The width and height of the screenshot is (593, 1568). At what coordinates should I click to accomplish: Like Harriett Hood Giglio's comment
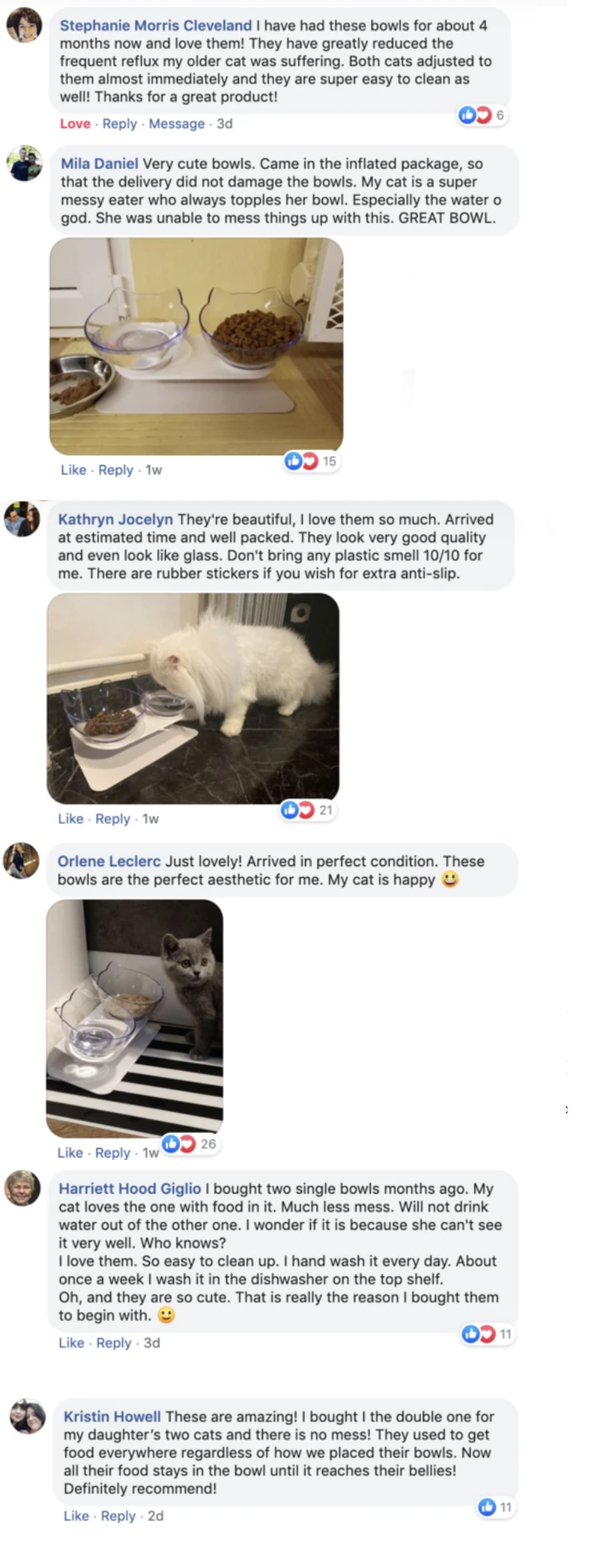click(x=71, y=1343)
